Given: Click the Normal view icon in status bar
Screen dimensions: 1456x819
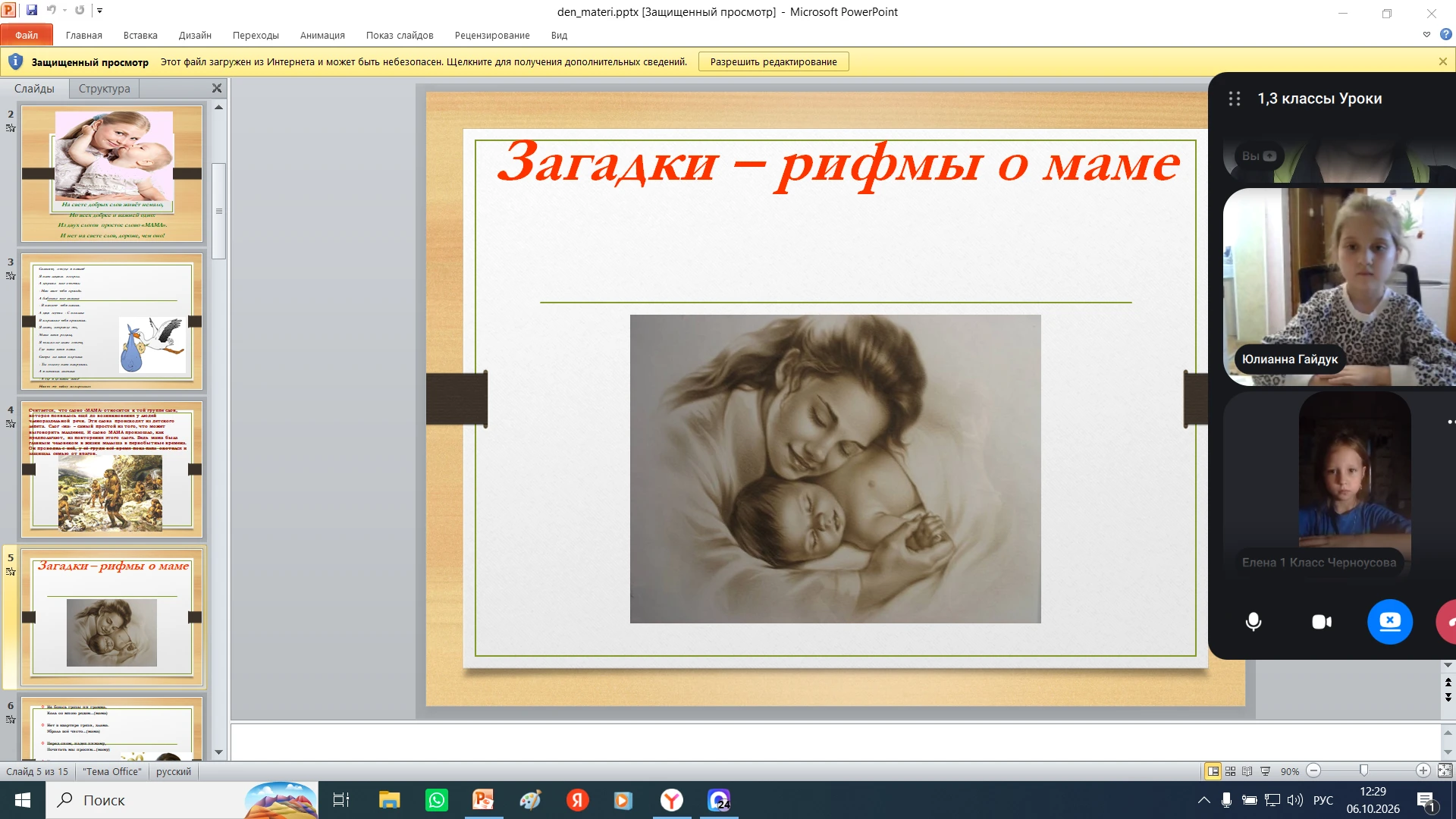Looking at the screenshot, I should [x=1213, y=771].
